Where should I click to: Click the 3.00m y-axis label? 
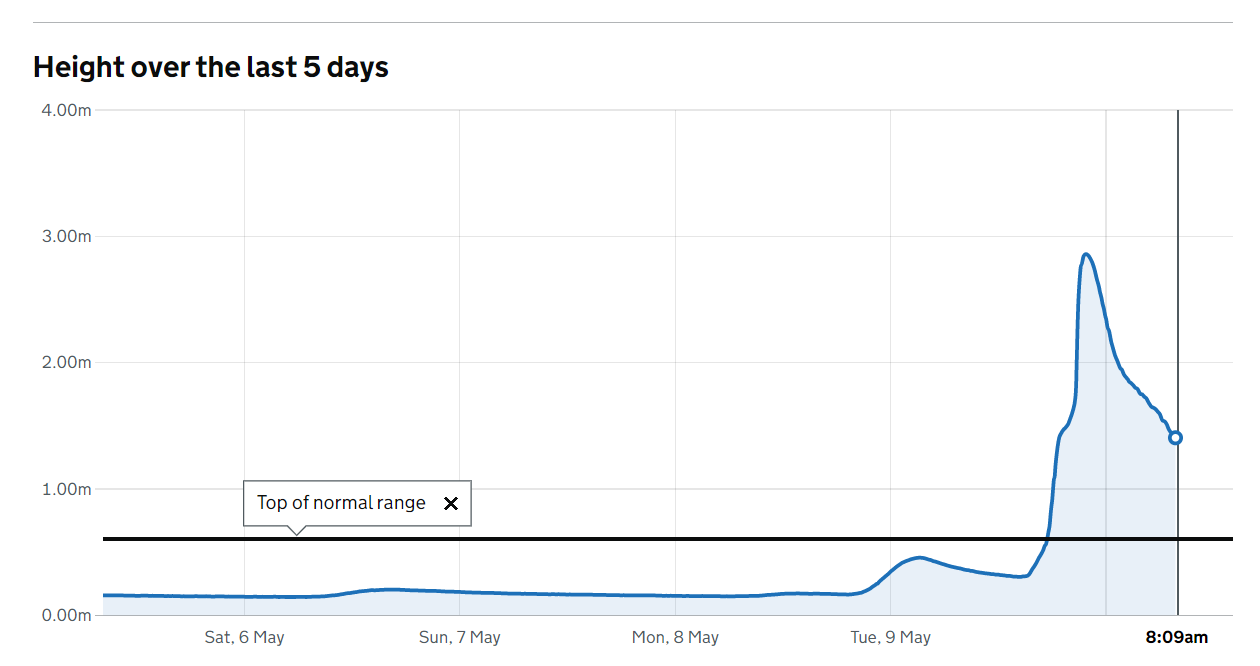point(66,237)
